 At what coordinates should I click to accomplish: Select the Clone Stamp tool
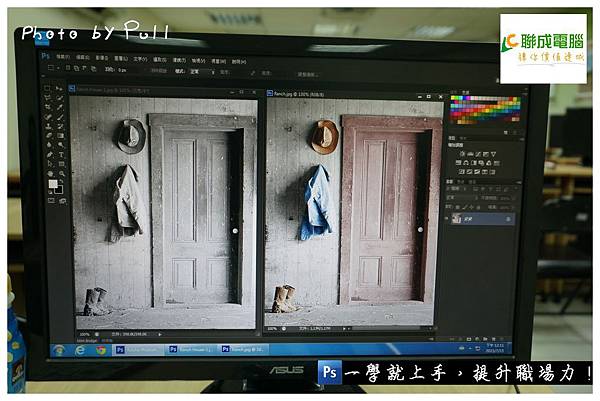click(x=49, y=126)
